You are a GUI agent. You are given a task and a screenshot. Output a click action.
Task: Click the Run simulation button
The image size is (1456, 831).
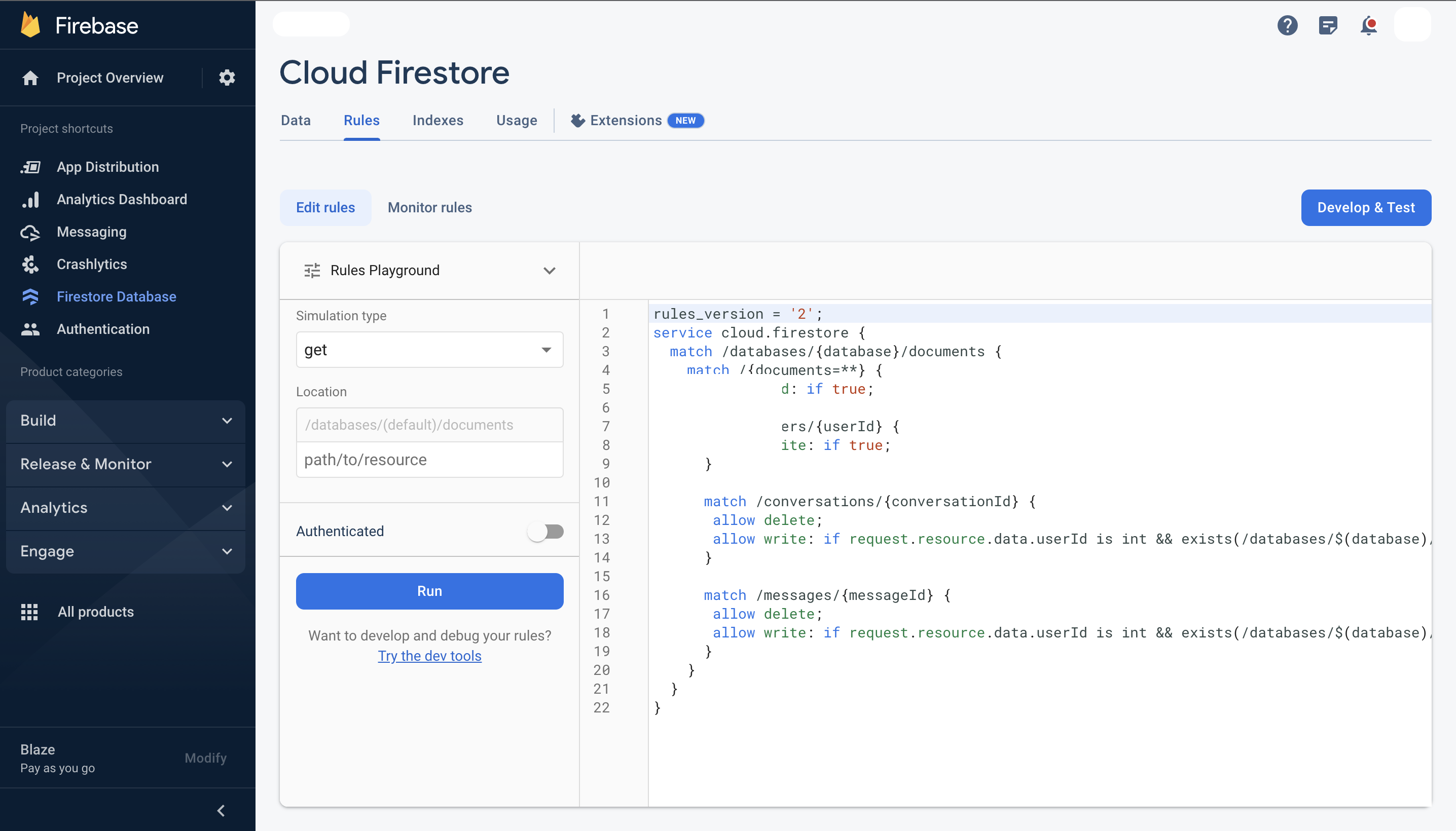coord(429,591)
